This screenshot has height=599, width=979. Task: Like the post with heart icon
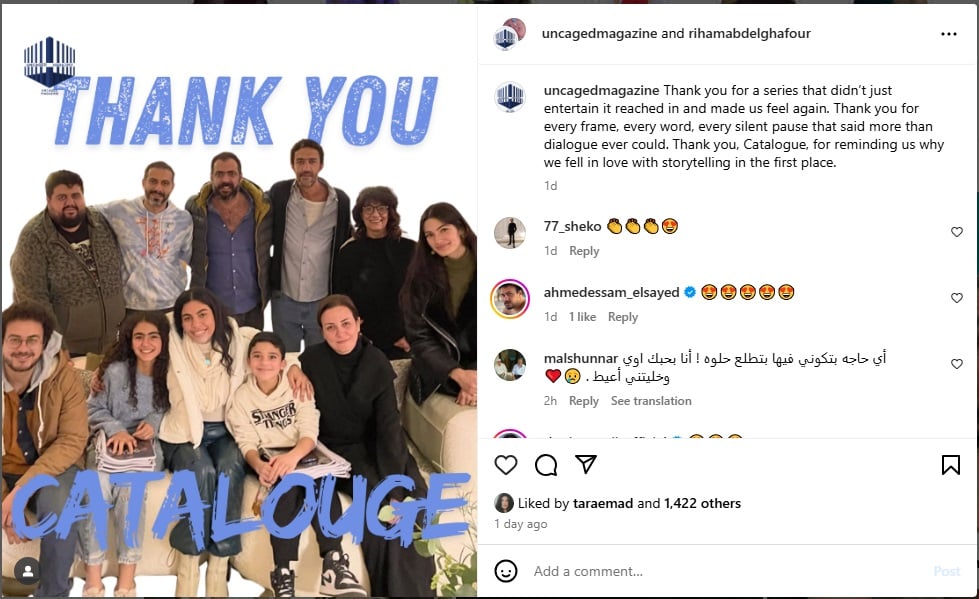click(x=506, y=465)
